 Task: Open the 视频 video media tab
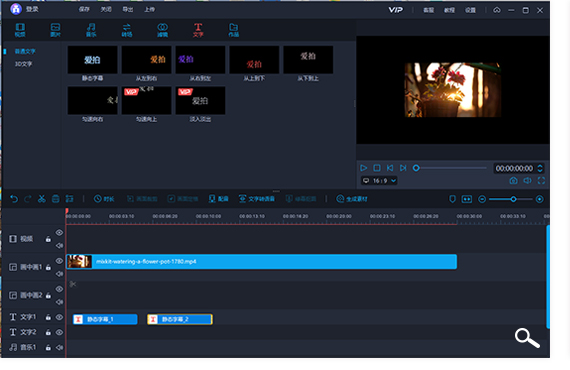(20, 30)
